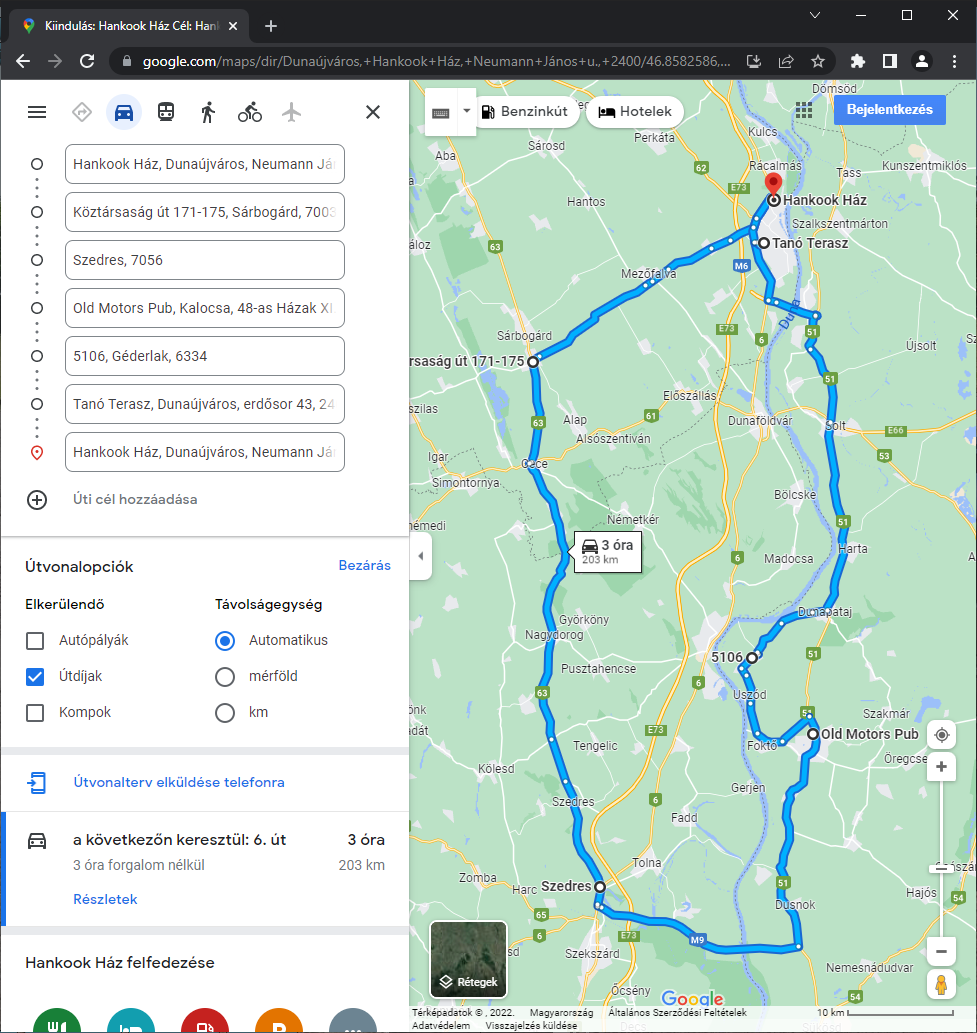The height and width of the screenshot is (1033, 977).
Task: Click Útvonalterv elküldése telefonra link
Action: tap(179, 783)
